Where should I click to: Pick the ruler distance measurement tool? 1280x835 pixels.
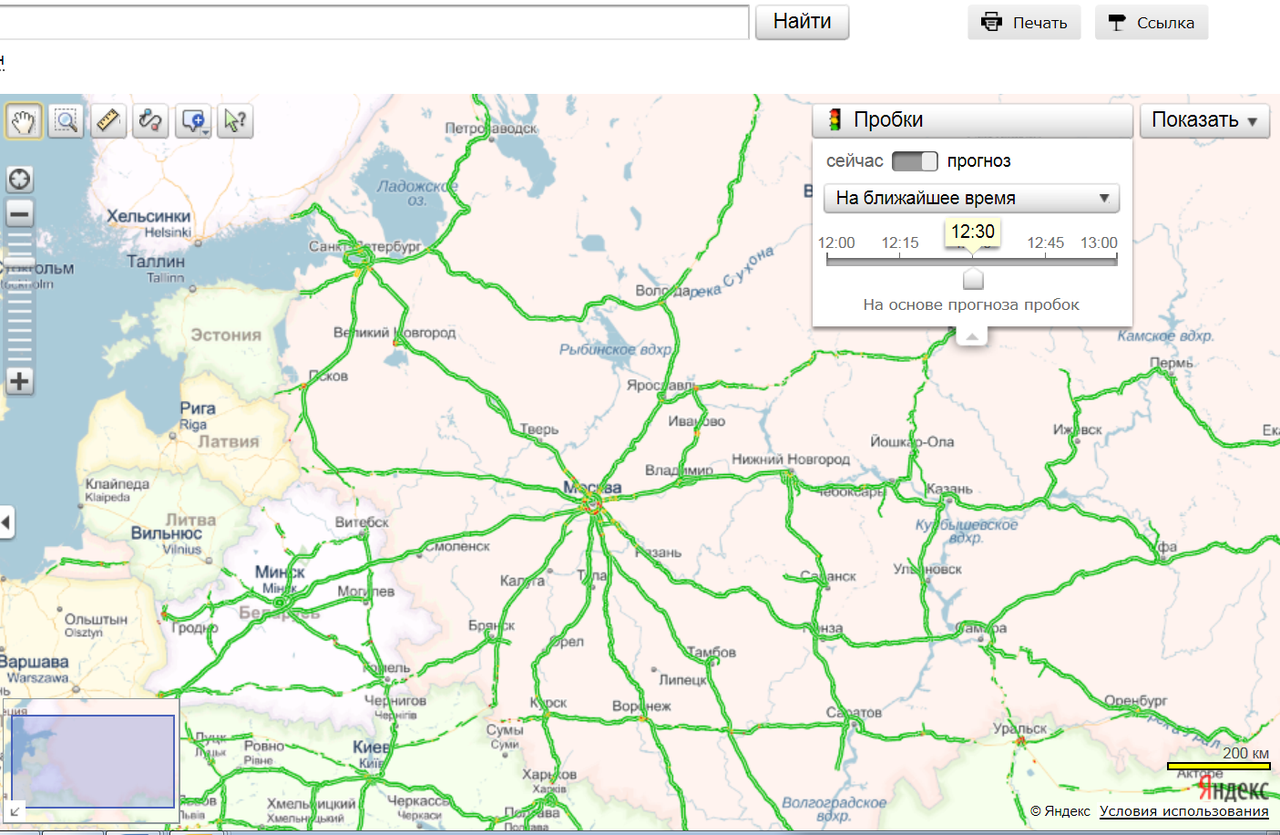point(108,121)
